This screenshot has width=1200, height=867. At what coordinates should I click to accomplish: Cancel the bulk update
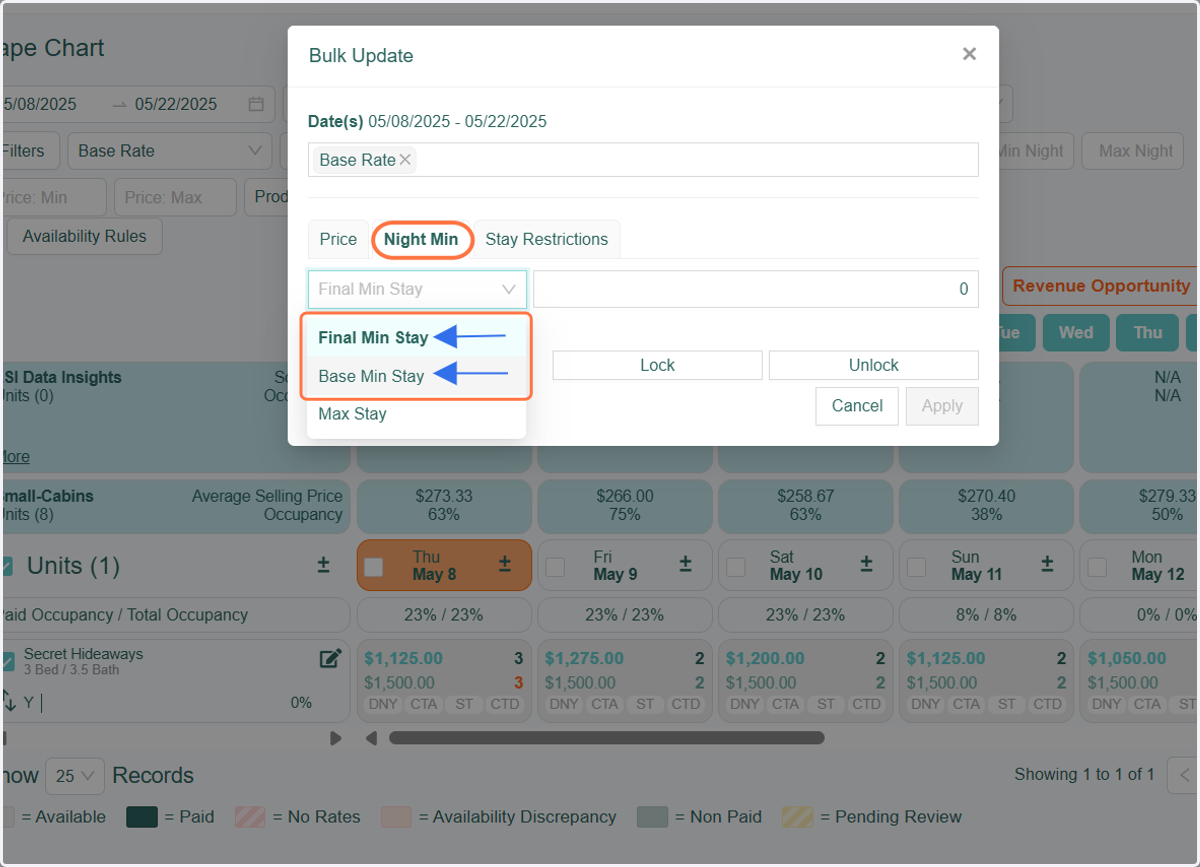857,406
